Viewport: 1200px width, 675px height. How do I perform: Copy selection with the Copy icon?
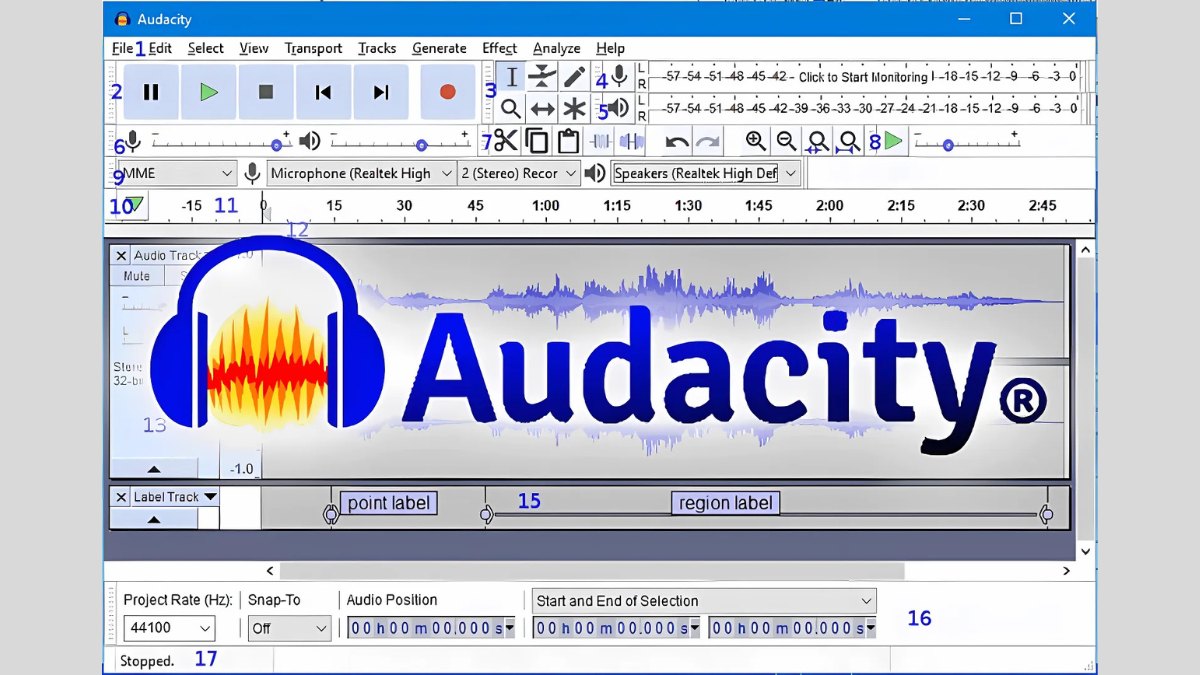pos(537,141)
